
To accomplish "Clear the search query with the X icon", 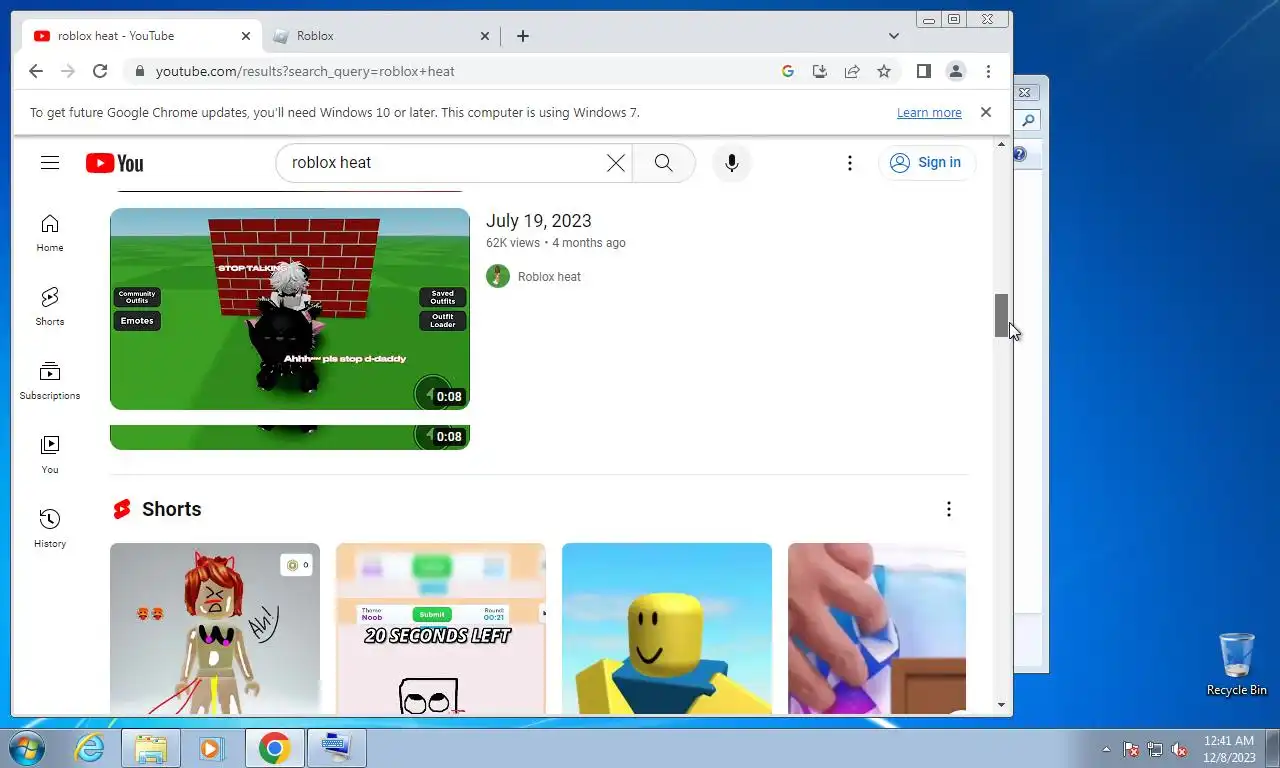I will click(616, 163).
